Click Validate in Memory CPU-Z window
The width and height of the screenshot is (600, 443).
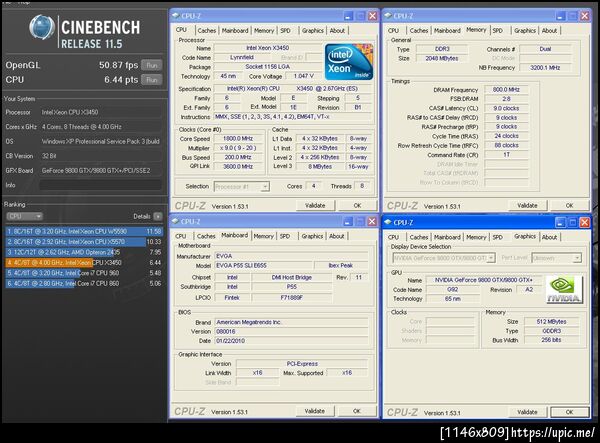click(x=527, y=205)
